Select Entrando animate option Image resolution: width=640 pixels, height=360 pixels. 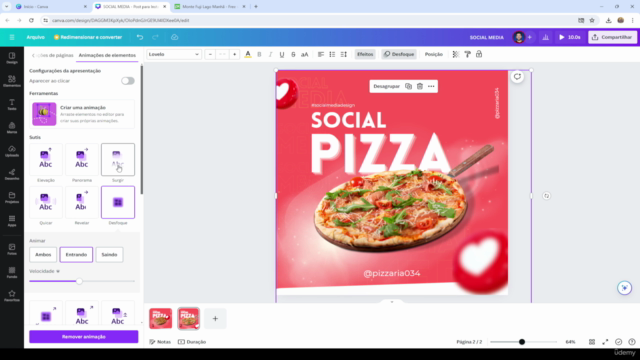76,255
